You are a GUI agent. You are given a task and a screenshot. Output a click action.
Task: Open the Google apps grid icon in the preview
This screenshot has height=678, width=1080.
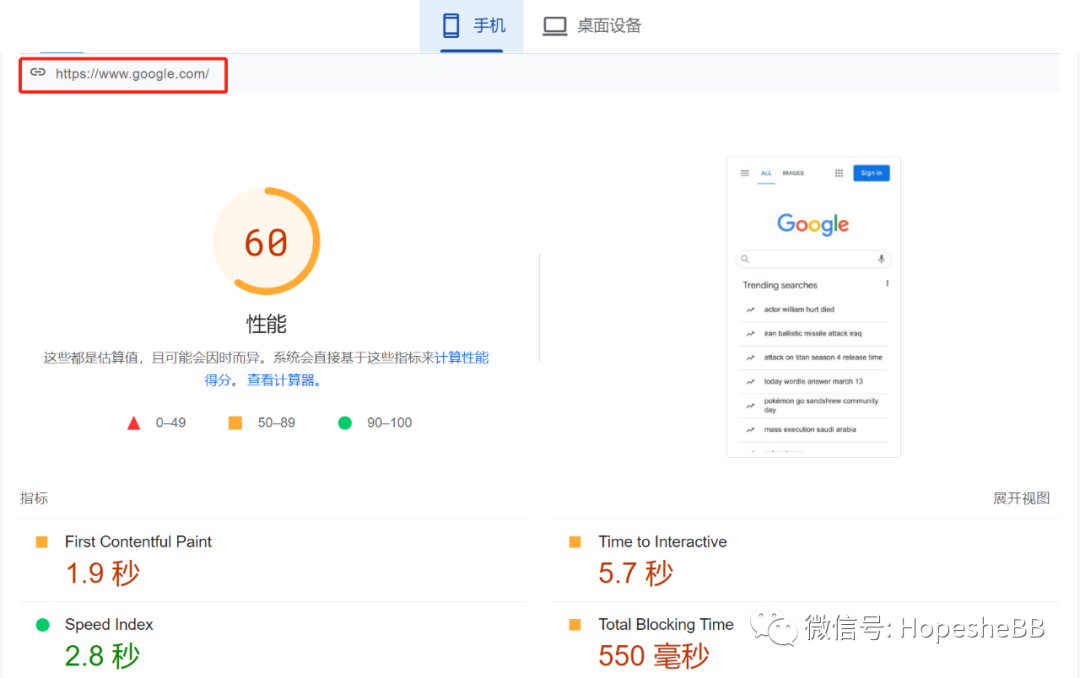839,173
